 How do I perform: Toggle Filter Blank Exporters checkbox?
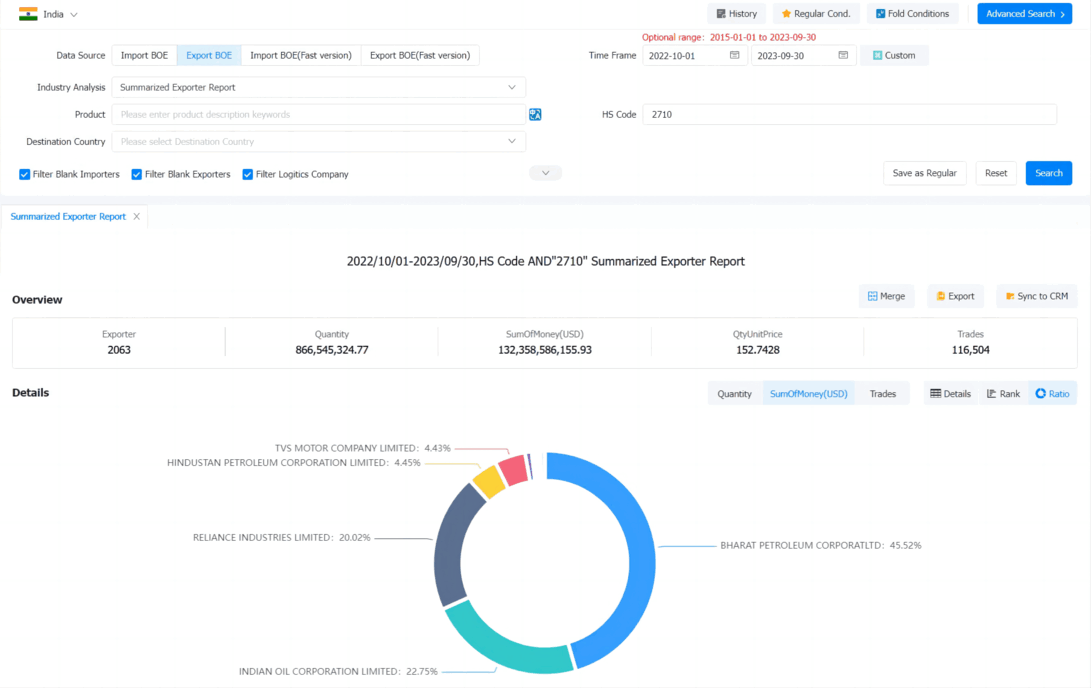pos(136,174)
